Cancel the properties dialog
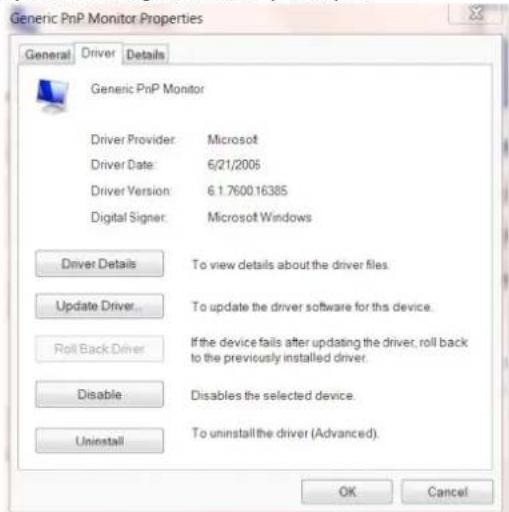 (447, 492)
